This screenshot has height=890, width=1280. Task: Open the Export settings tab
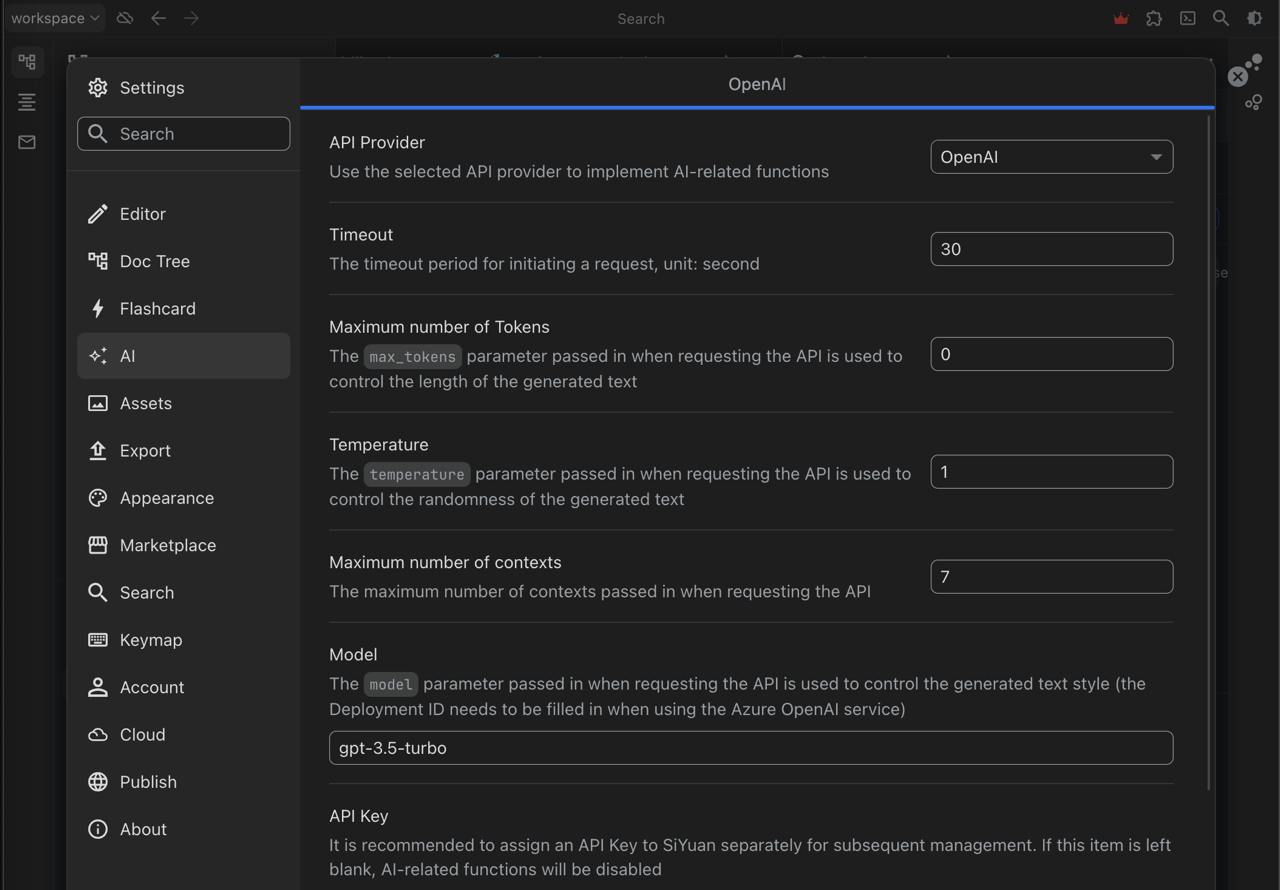pos(184,450)
